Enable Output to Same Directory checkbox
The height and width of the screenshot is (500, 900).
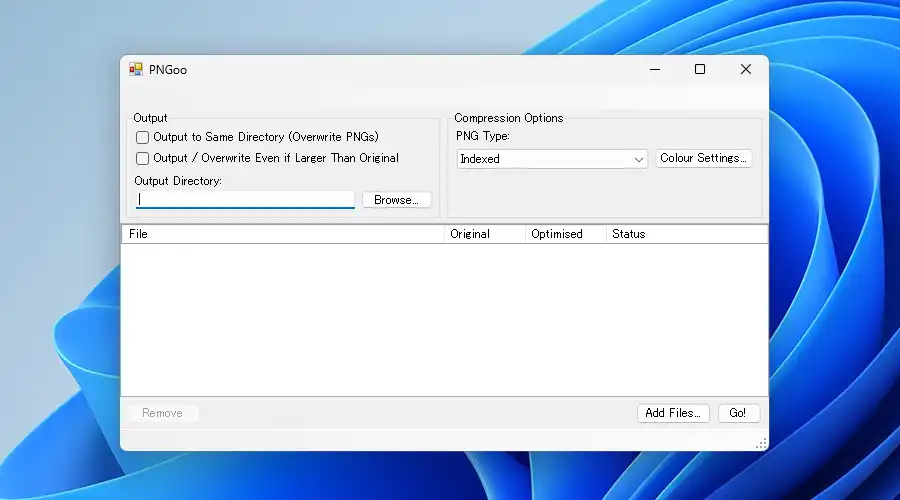coord(142,137)
